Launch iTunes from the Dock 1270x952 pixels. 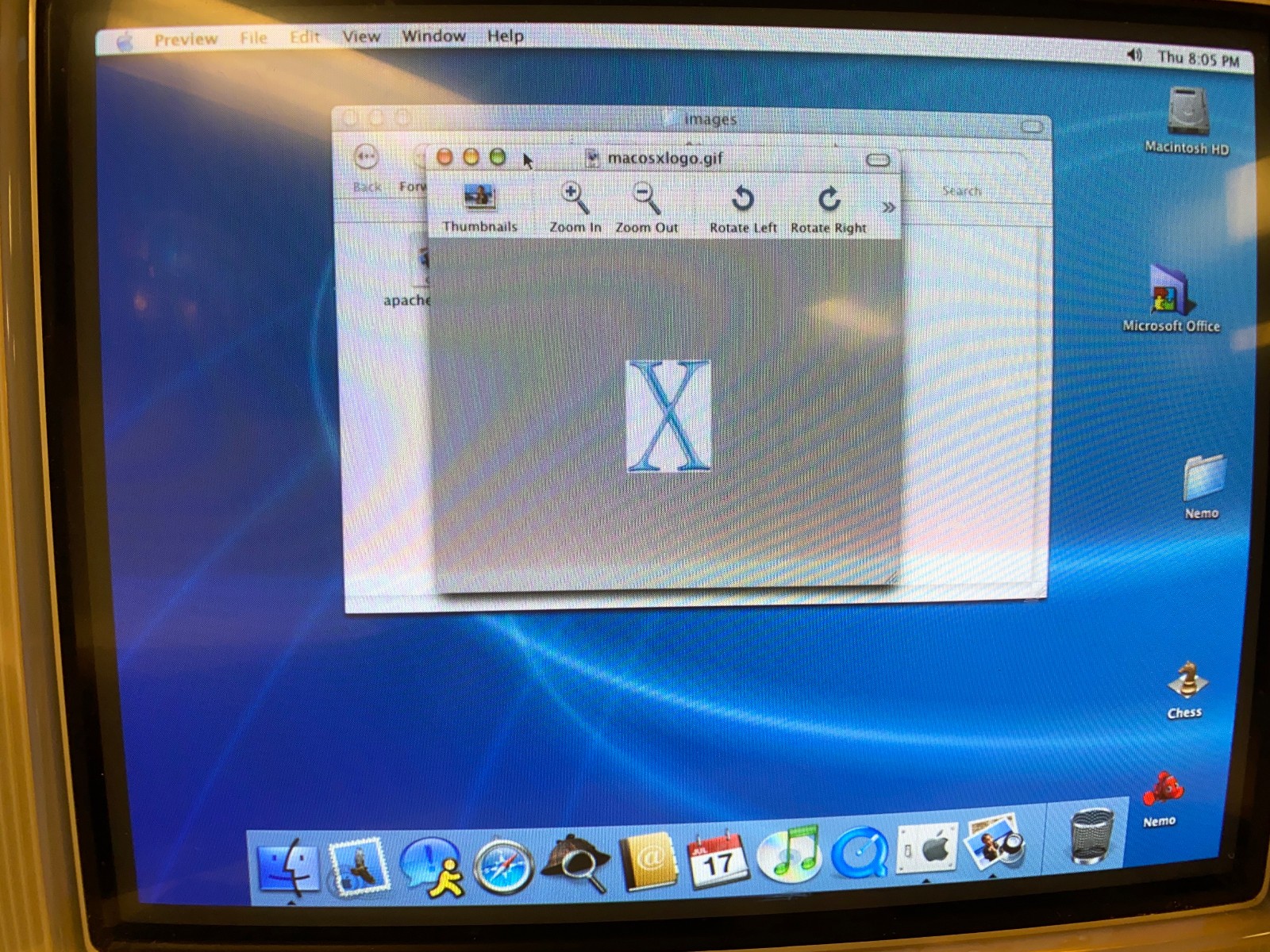coord(788,854)
